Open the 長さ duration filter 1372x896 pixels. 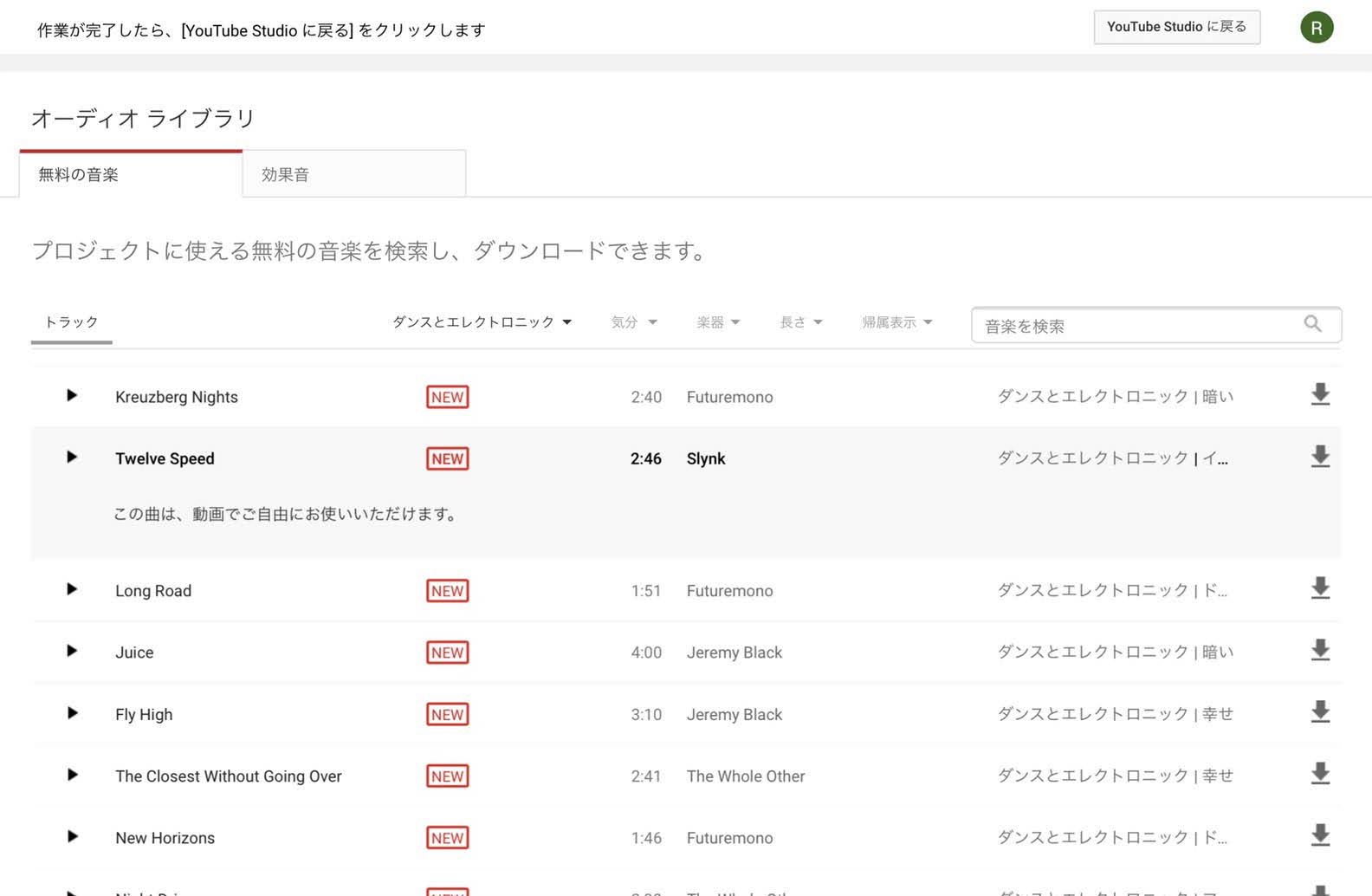tap(800, 322)
